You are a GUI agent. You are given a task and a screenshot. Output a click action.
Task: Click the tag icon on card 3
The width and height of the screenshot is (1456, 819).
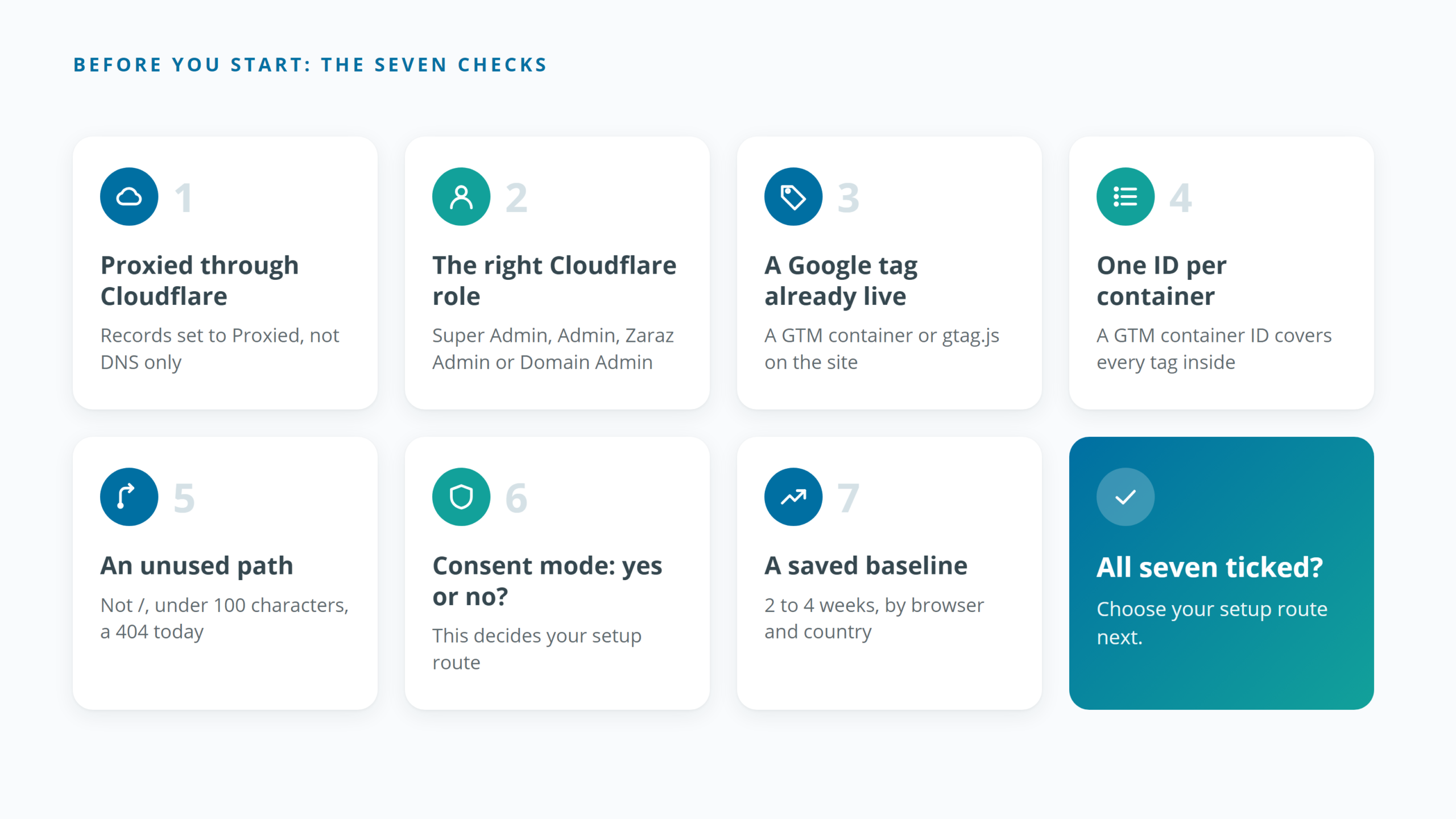click(793, 197)
